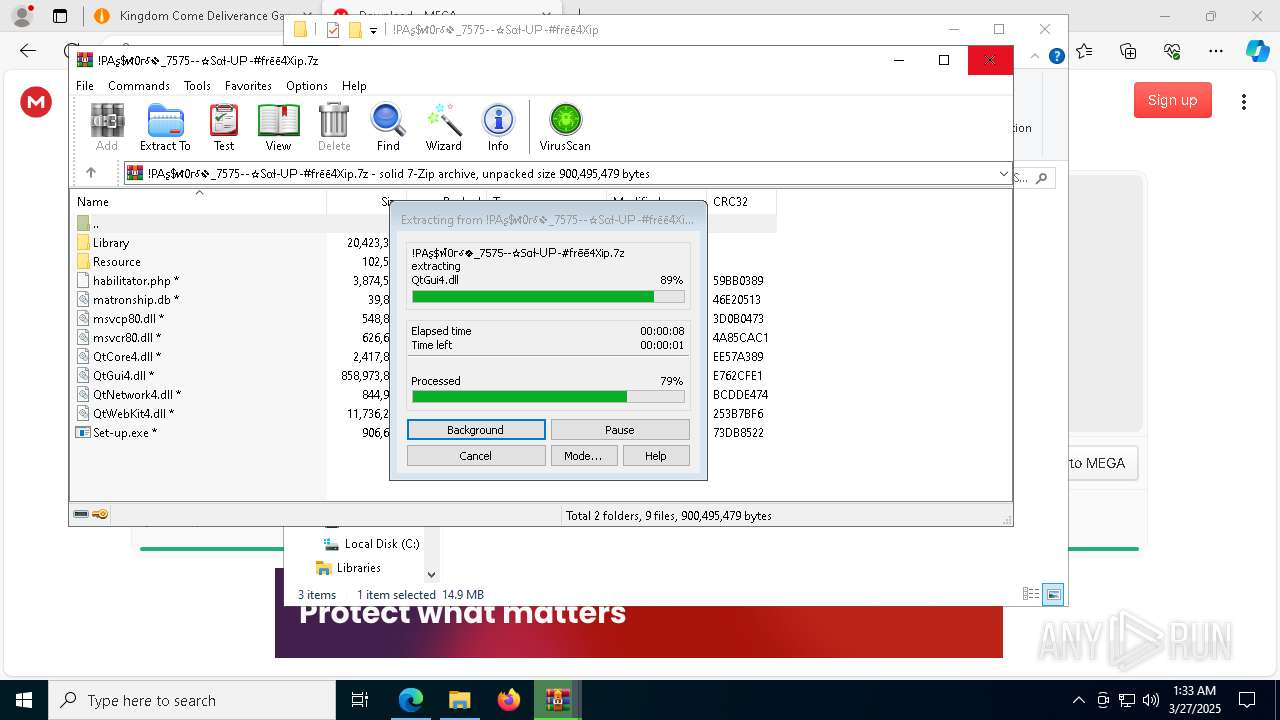Sort by the Name column header
The height and width of the screenshot is (720, 1280).
point(198,202)
